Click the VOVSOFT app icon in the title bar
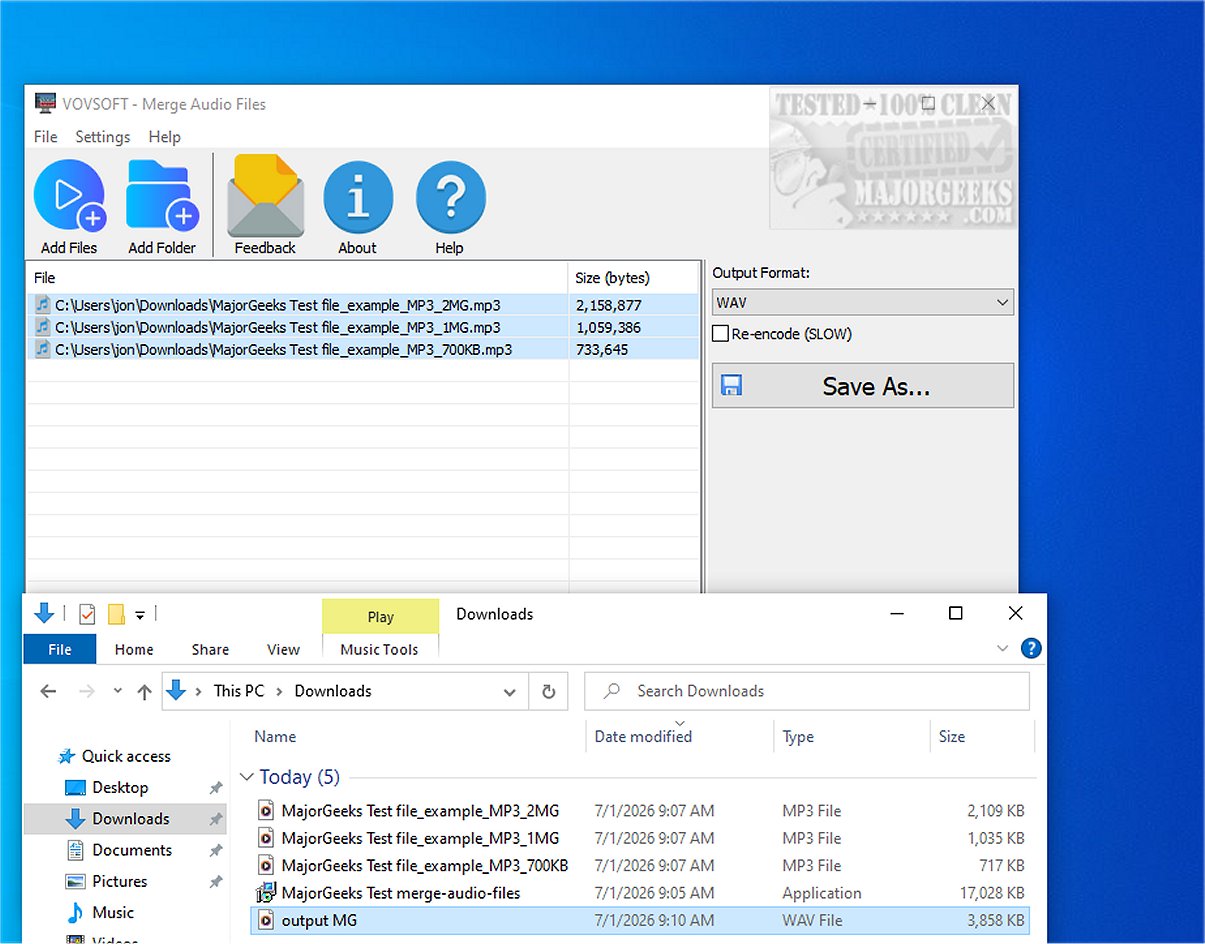The width and height of the screenshot is (1205, 944). point(45,103)
